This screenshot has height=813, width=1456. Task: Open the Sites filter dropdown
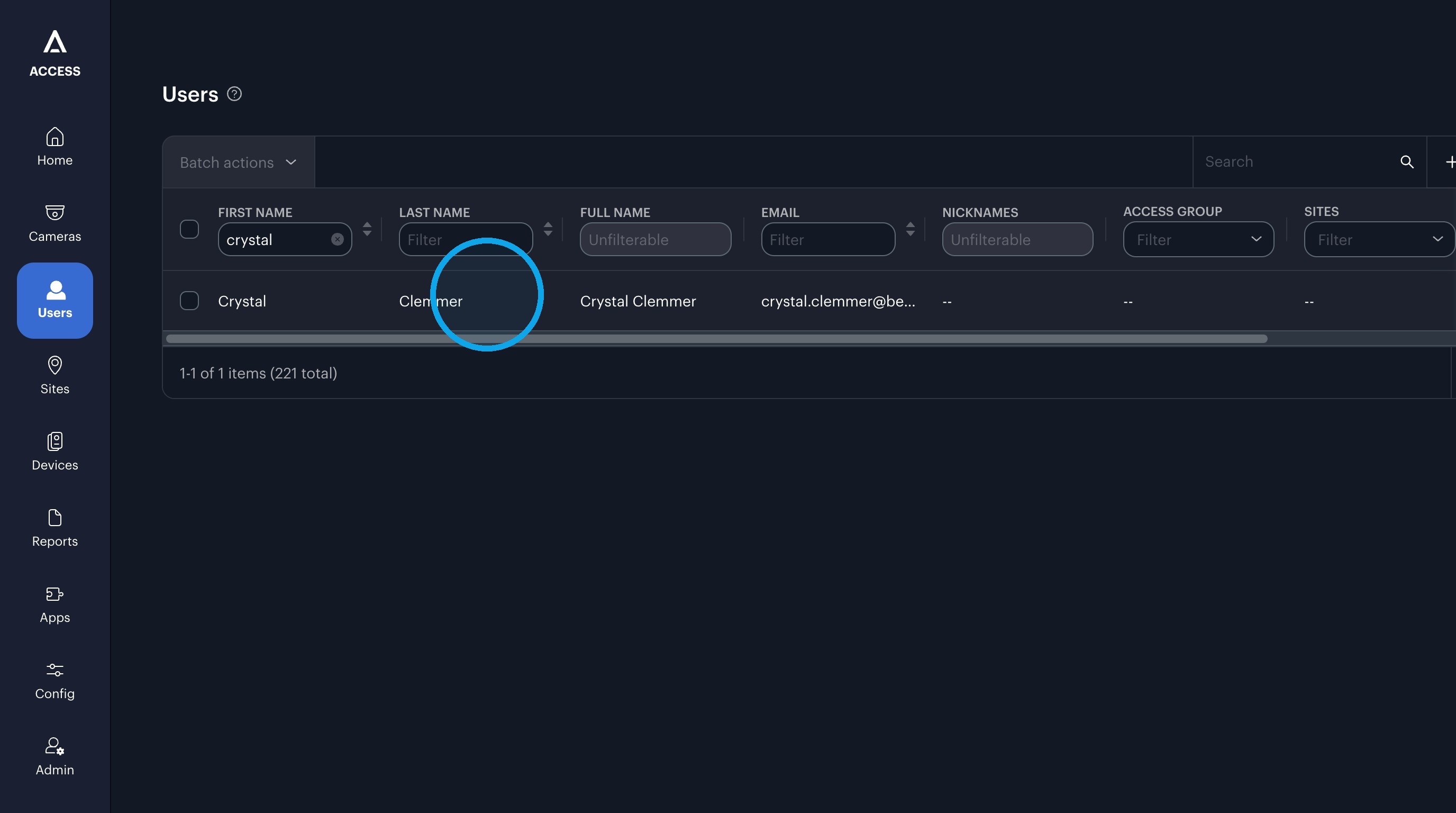point(1379,240)
